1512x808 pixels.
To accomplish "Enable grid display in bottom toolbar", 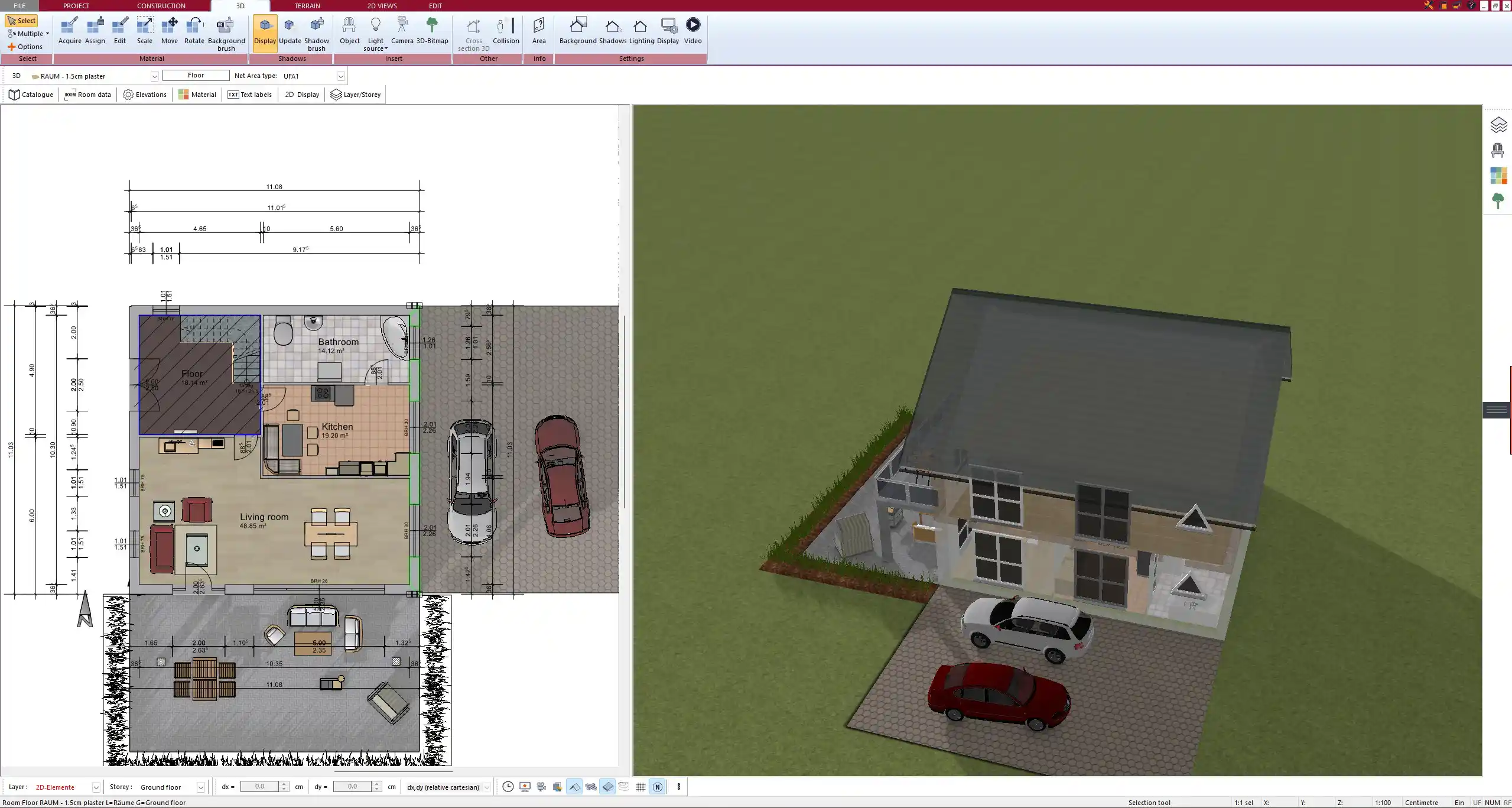I will click(640, 787).
